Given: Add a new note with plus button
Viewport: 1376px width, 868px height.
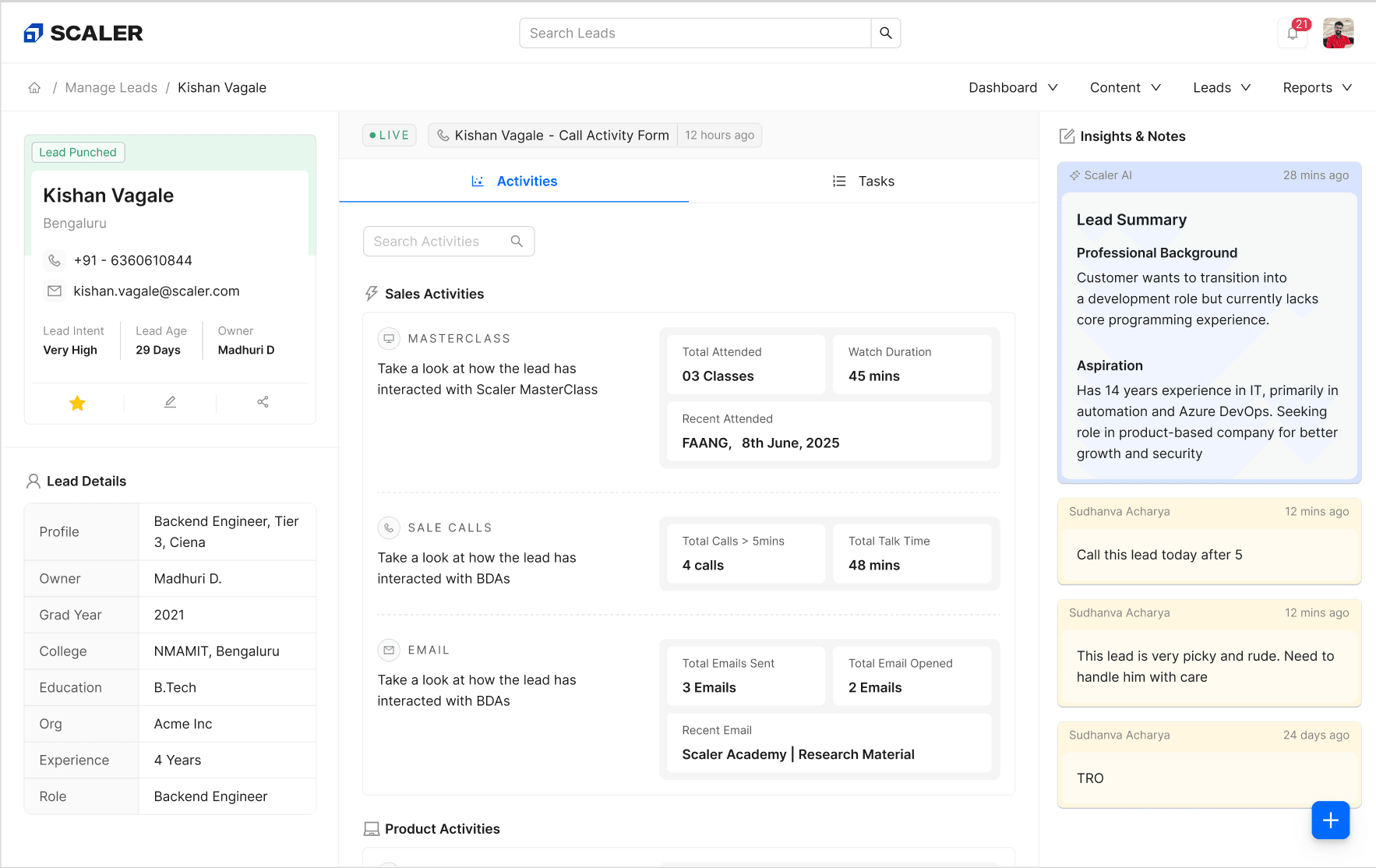Looking at the screenshot, I should (1331, 820).
